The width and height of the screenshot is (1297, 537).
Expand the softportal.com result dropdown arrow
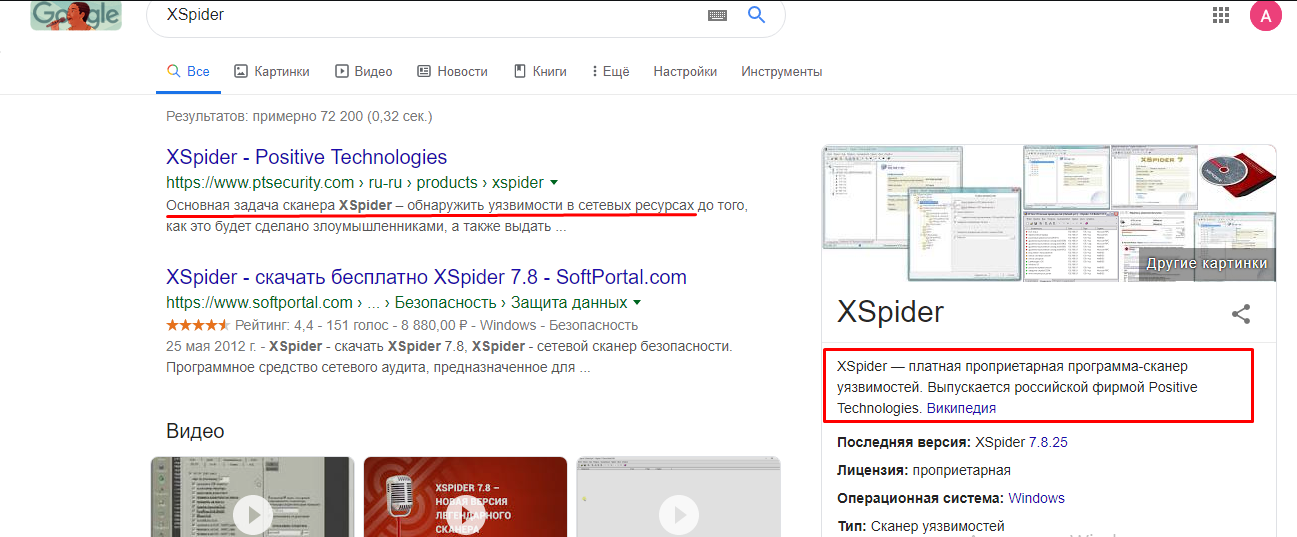tap(637, 303)
